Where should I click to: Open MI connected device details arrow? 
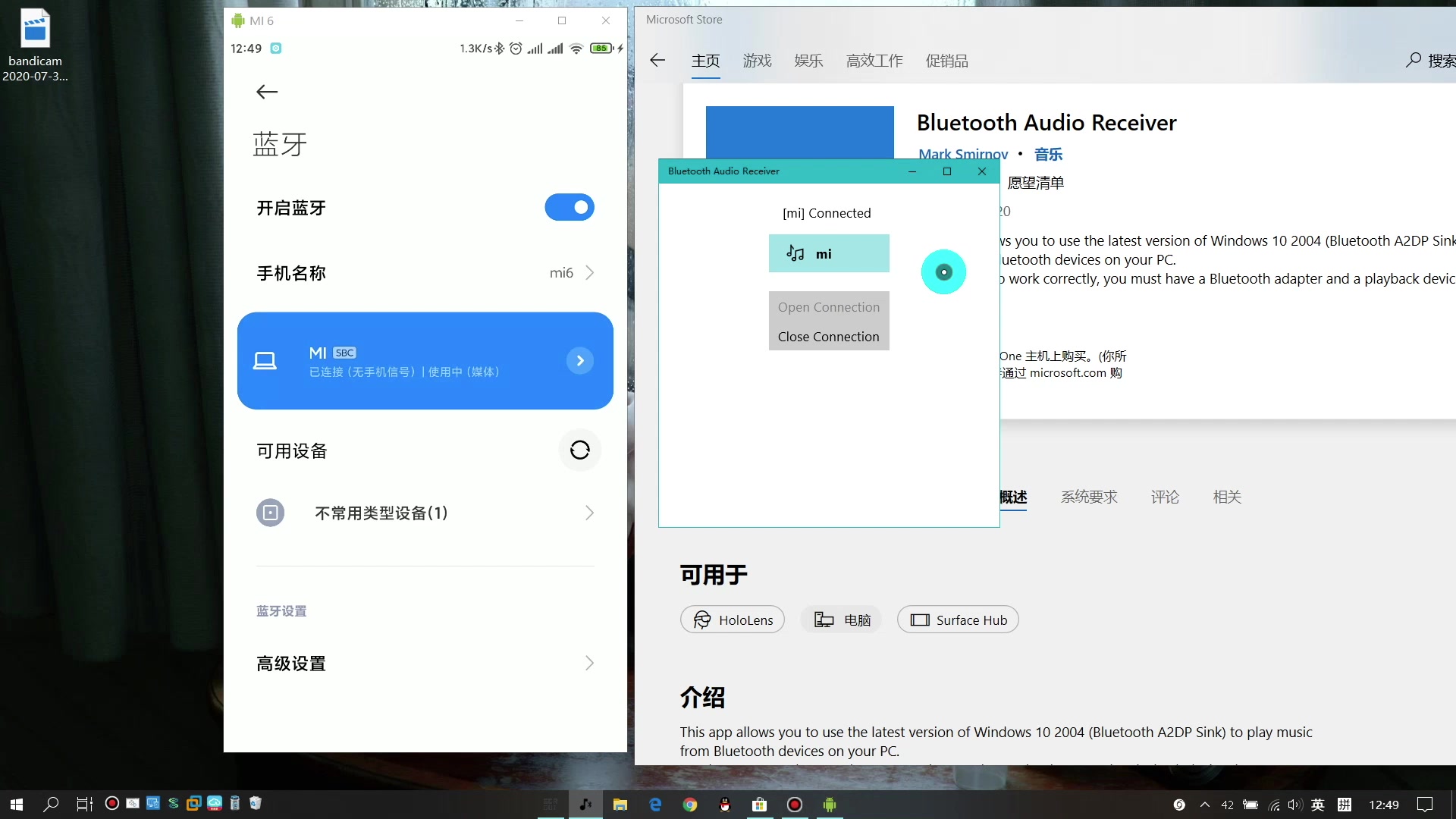pyautogui.click(x=580, y=361)
